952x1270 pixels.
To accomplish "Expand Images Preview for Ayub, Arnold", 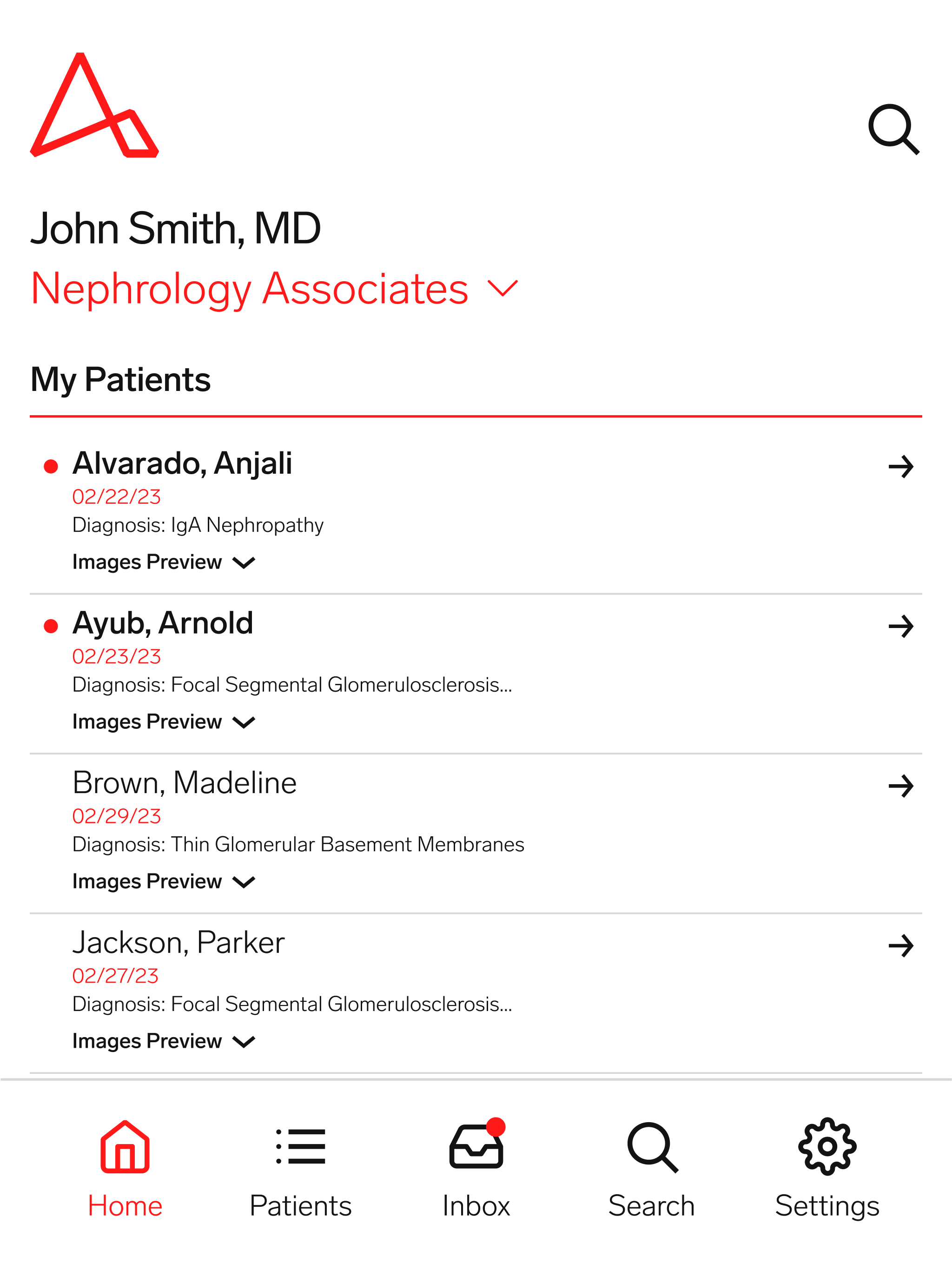I will 164,721.
